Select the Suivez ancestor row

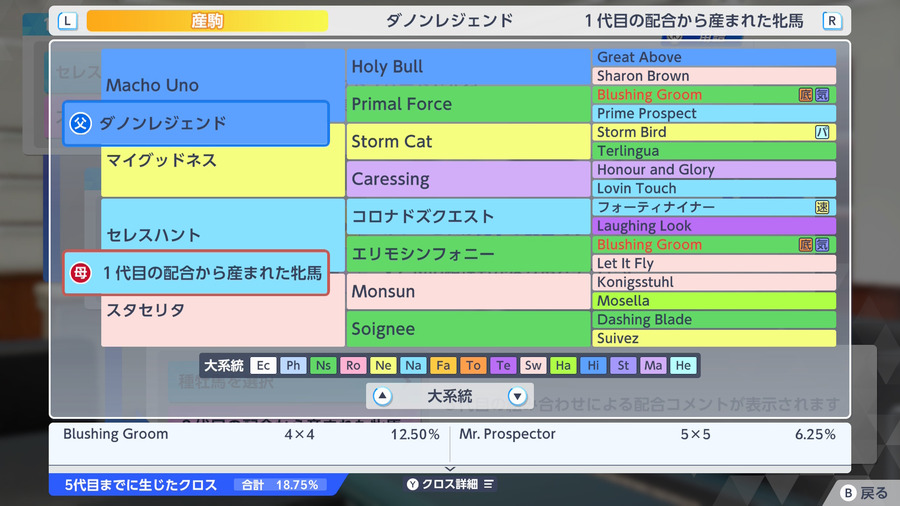point(714,338)
